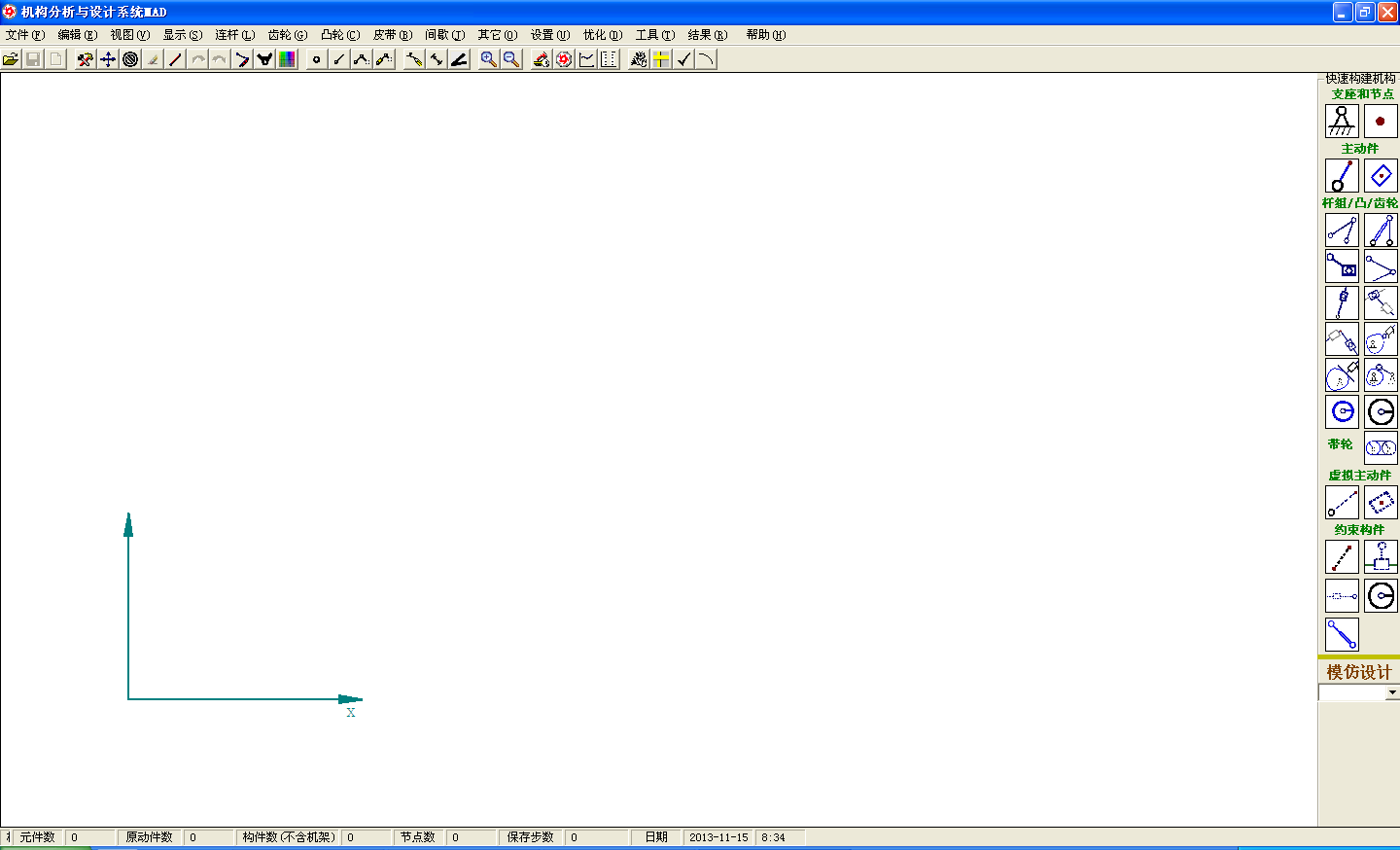Click the four-way move arrows icon
This screenshot has width=1400, height=850.
pos(108,59)
